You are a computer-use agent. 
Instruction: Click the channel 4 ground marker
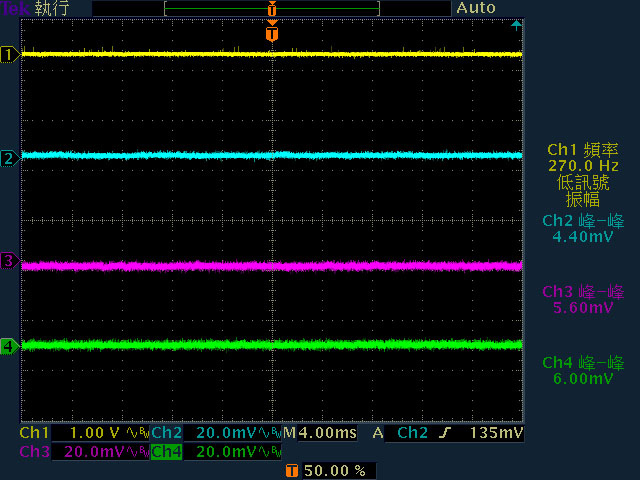pyautogui.click(x=10, y=347)
